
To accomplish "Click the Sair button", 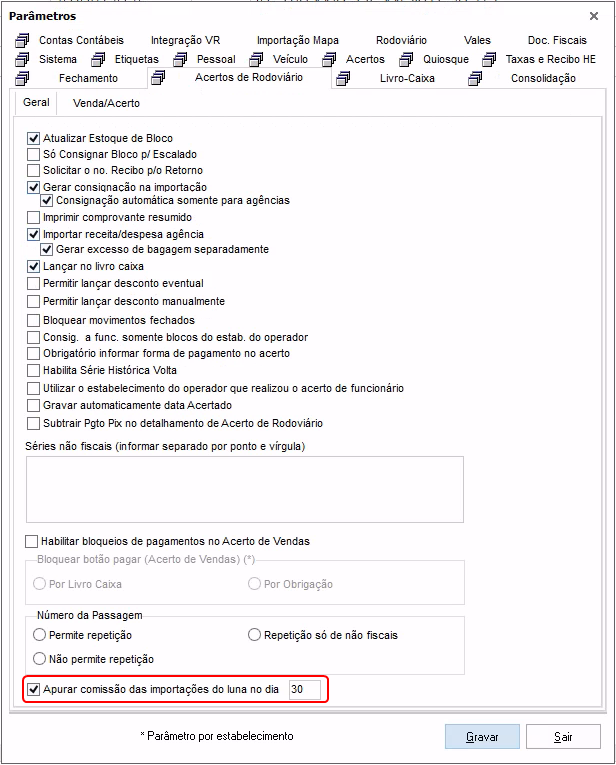I will (563, 737).
